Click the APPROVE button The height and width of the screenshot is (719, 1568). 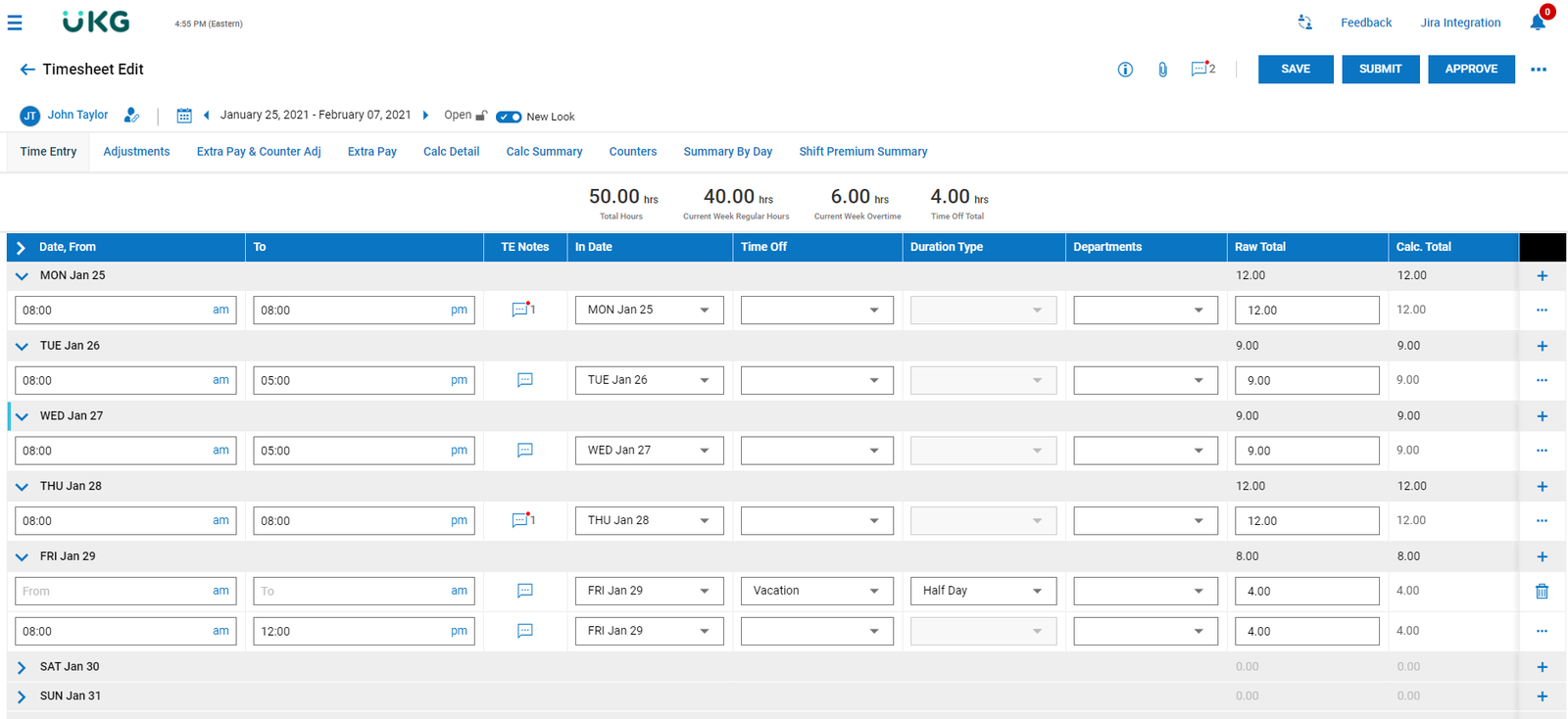(x=1471, y=70)
